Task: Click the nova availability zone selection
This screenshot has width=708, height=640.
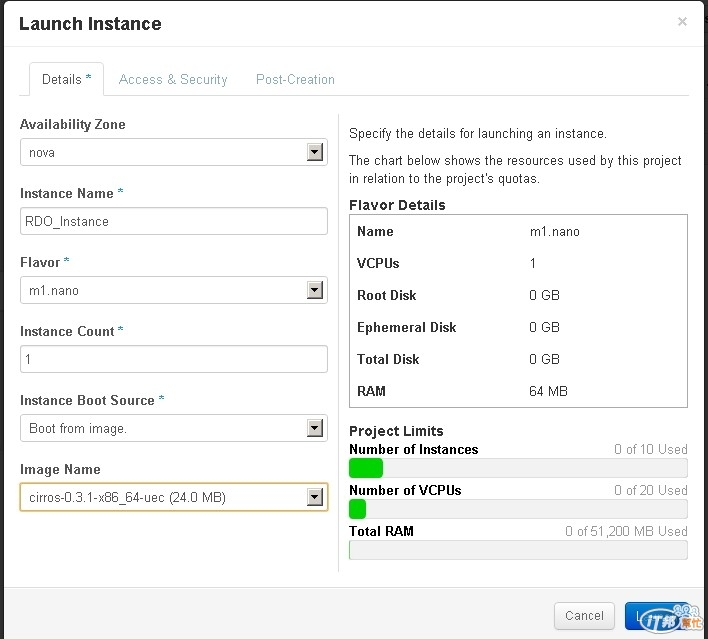Action: click(x=160, y=152)
